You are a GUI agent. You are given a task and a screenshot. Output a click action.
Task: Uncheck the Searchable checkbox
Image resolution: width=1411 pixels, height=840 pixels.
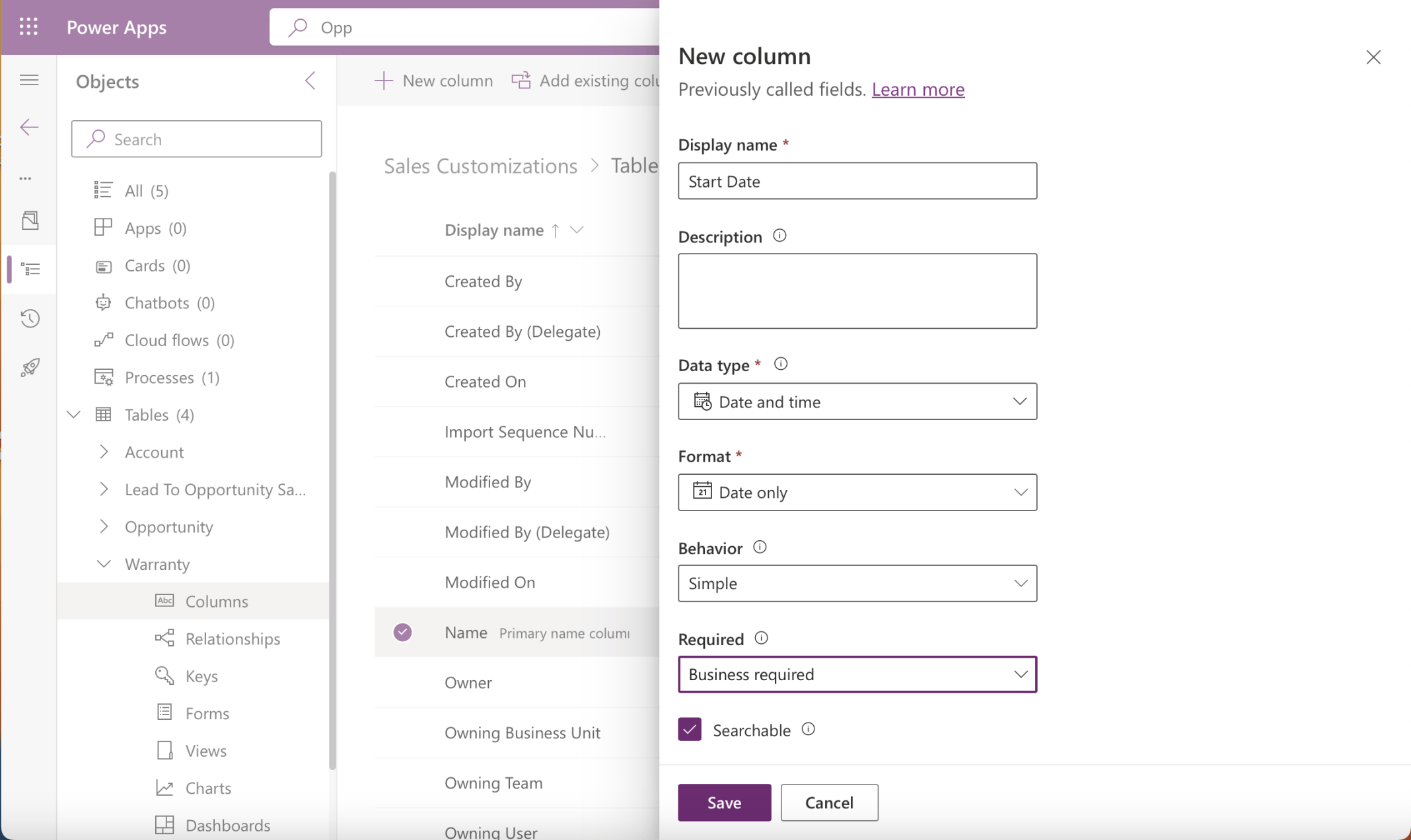click(x=689, y=729)
